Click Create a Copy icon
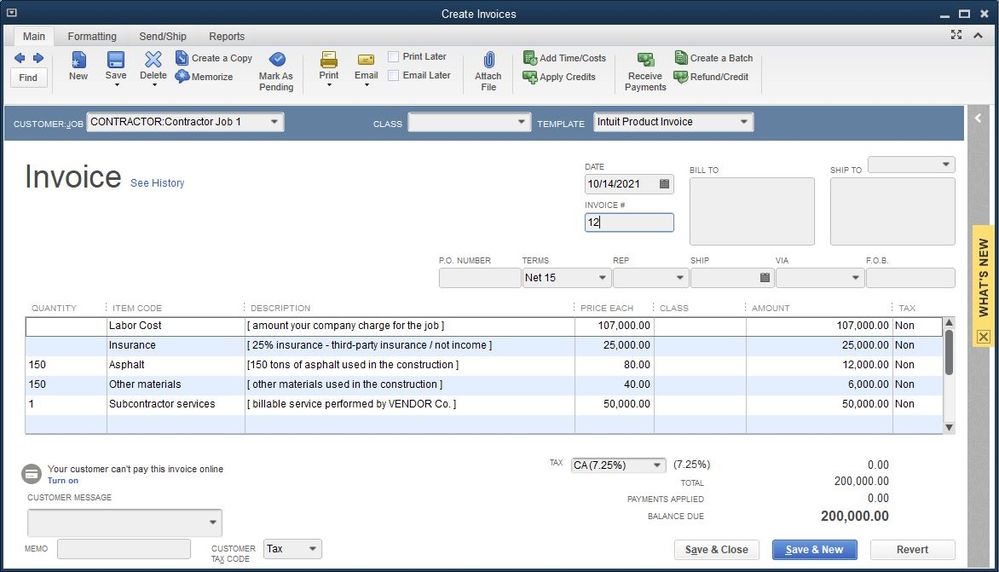The width and height of the screenshot is (999, 572). (182, 58)
